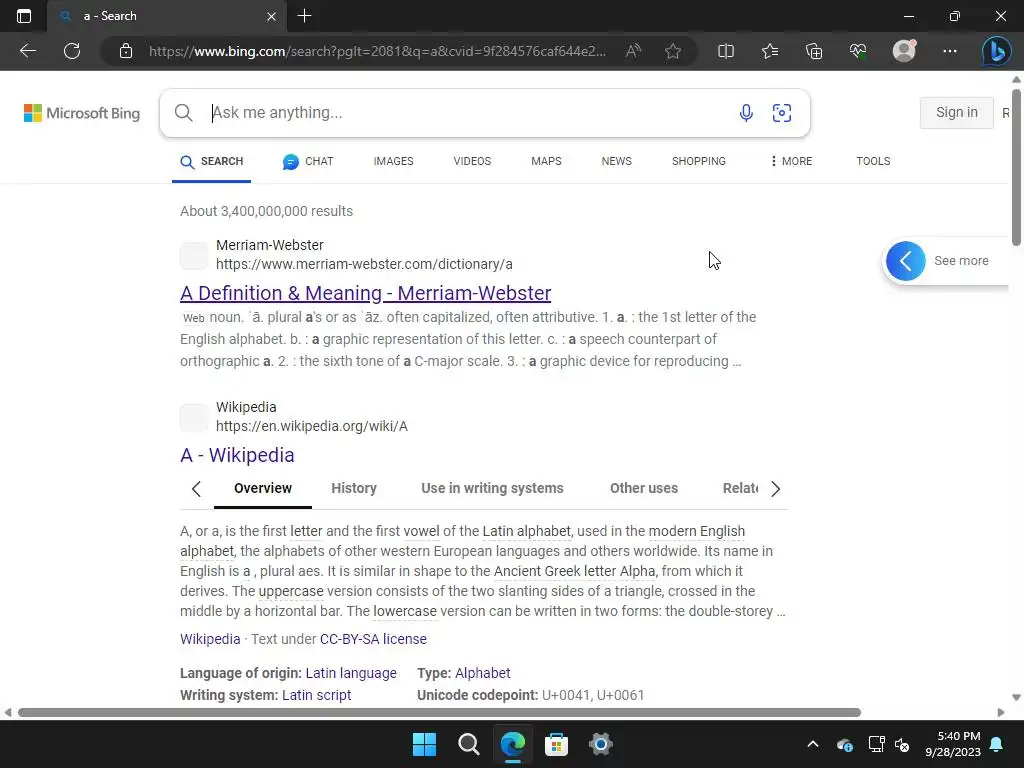Open taskbar Search
This screenshot has height=768, width=1024.
pyautogui.click(x=468, y=744)
